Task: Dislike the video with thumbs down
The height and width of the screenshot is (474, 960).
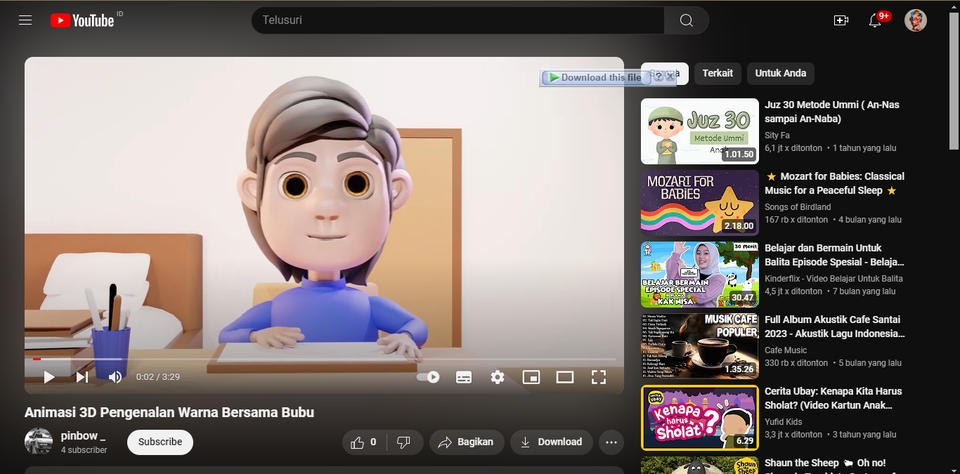Action: [x=404, y=442]
